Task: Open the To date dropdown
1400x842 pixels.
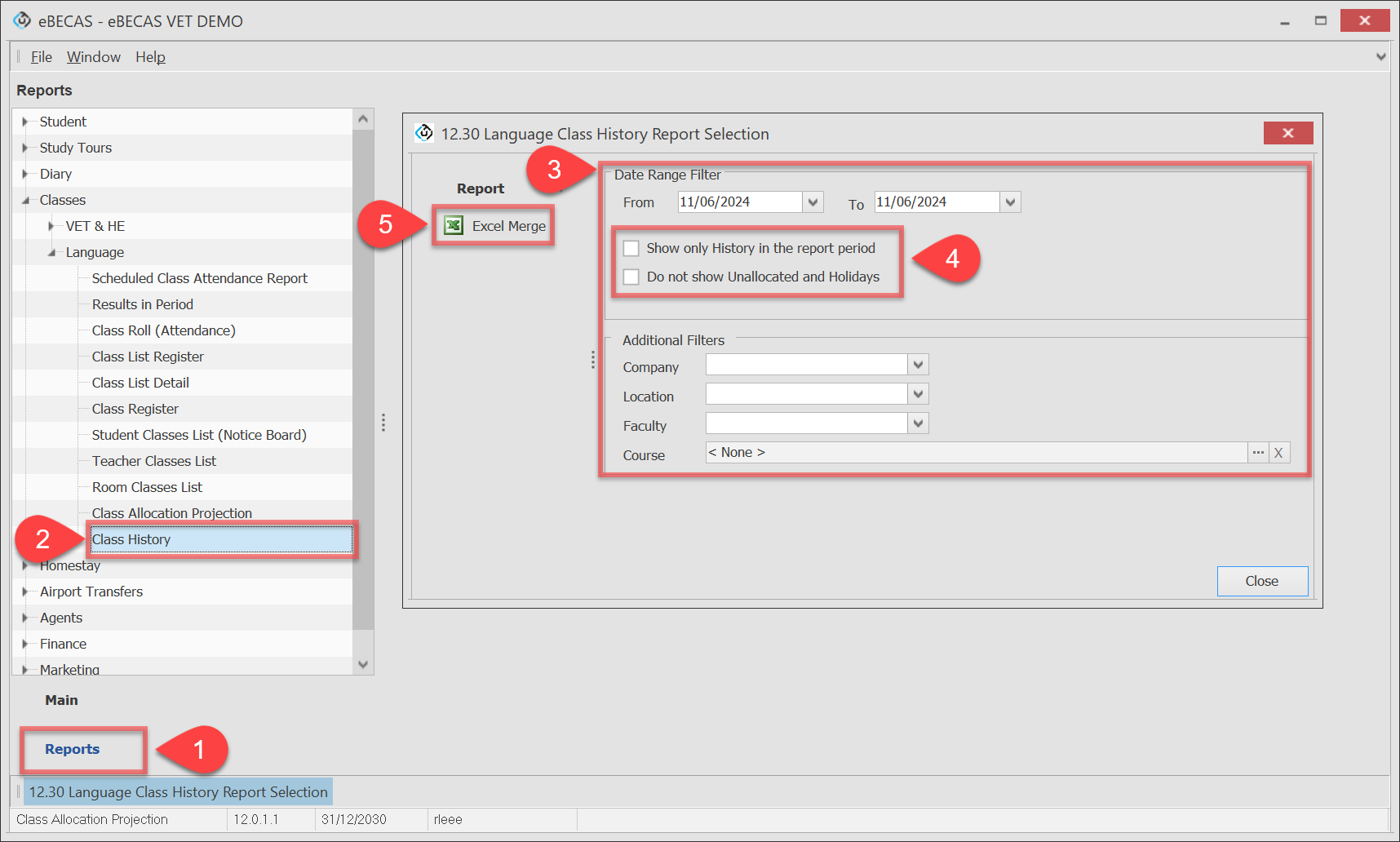Action: tap(1010, 202)
